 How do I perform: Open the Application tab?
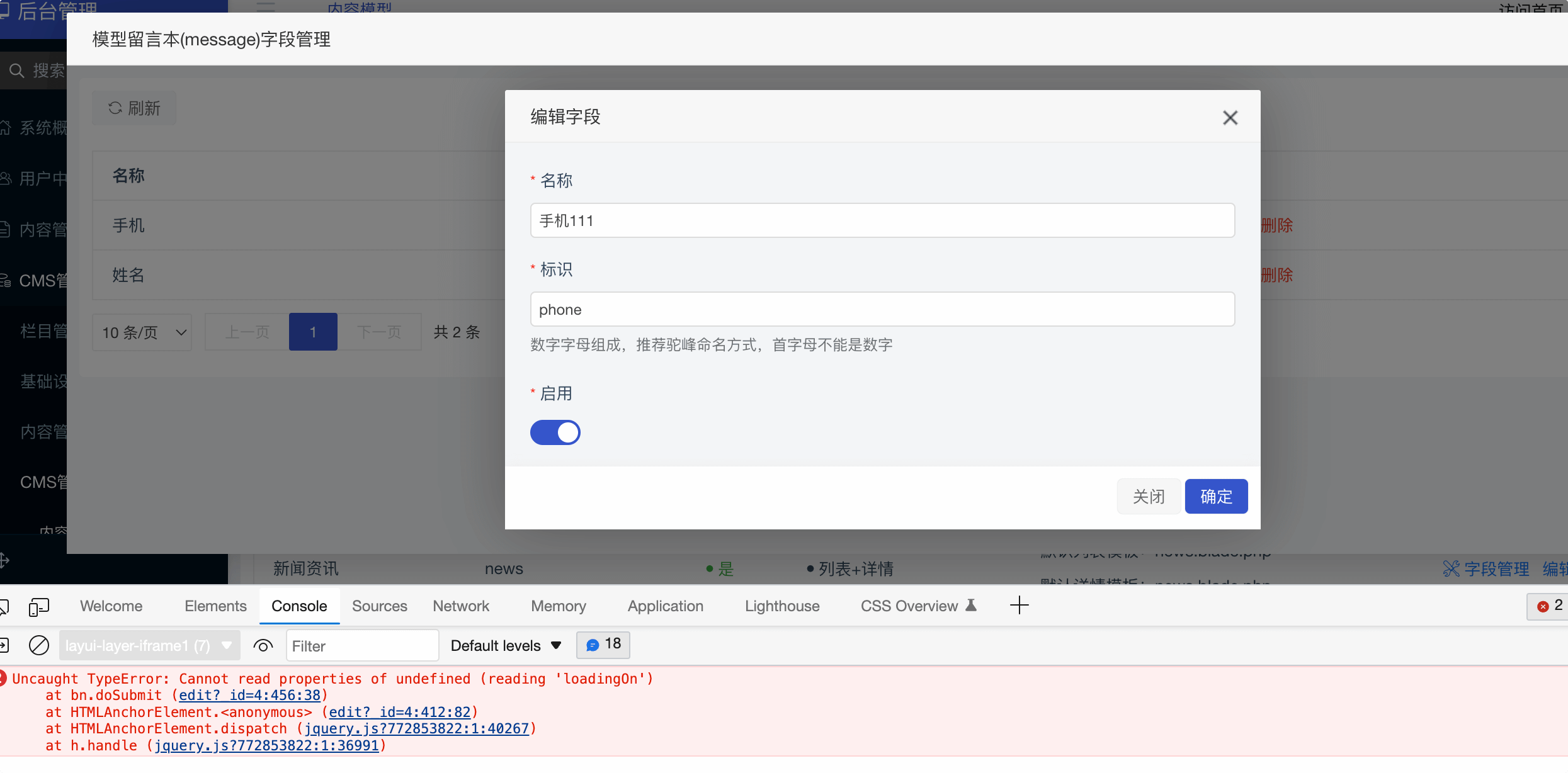click(x=665, y=606)
